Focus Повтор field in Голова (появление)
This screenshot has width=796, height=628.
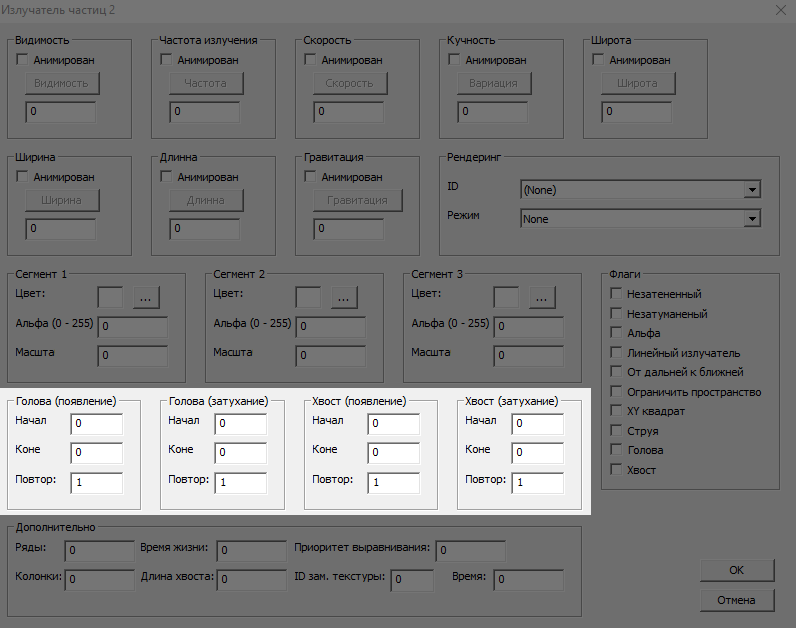(x=97, y=483)
